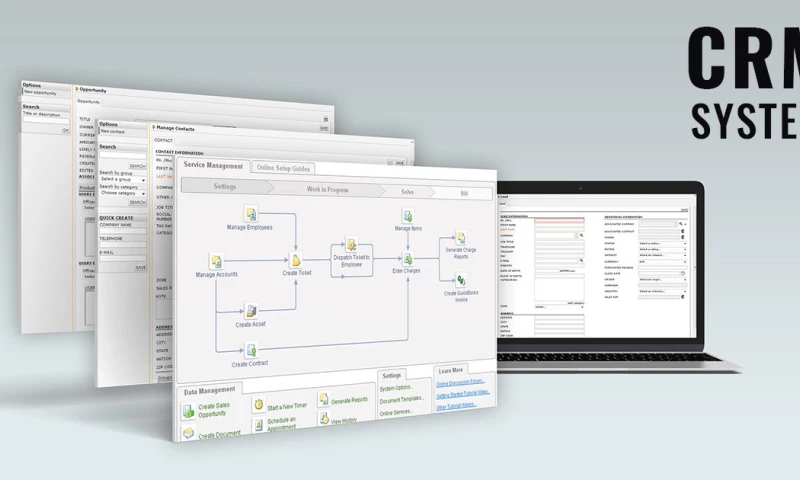Click the icon beside the Owner field on laptop
The image size is (800, 480).
[x=683, y=237]
